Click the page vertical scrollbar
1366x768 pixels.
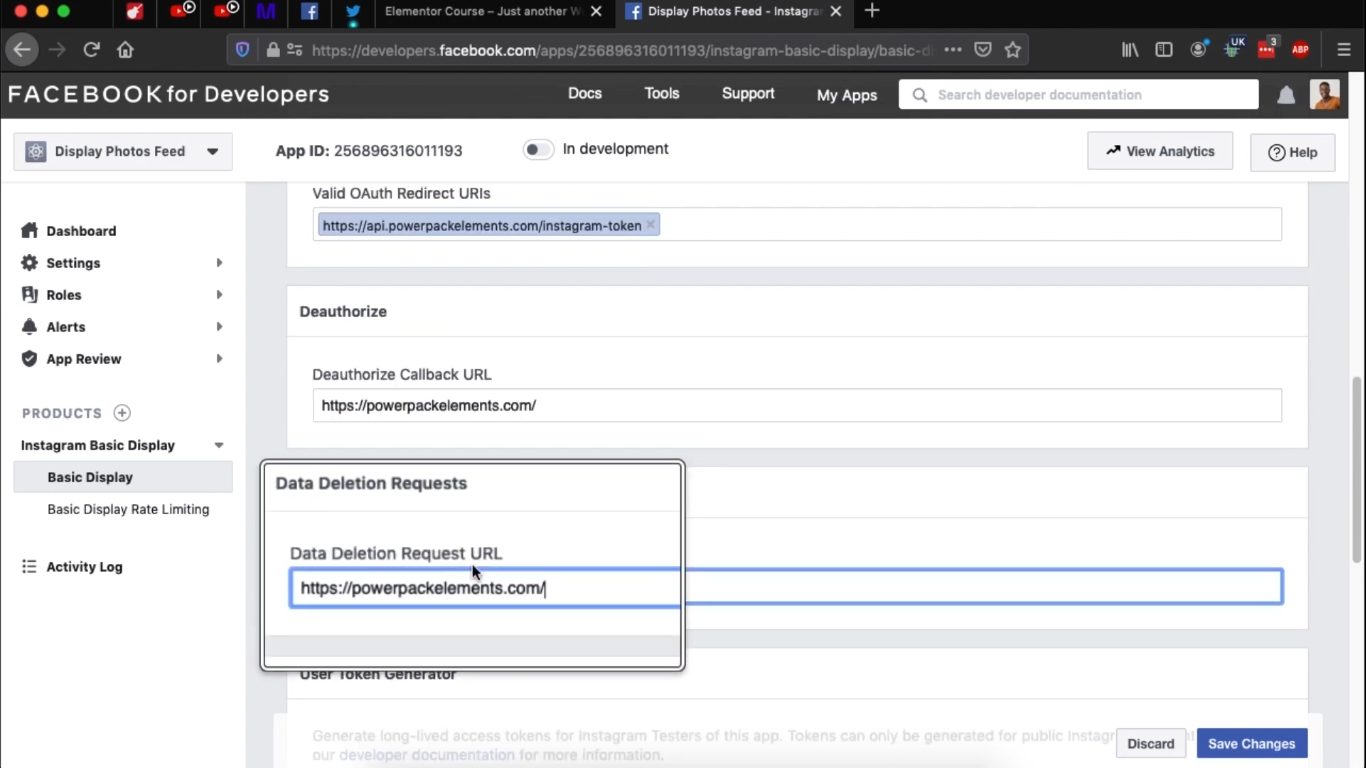(x=1357, y=470)
